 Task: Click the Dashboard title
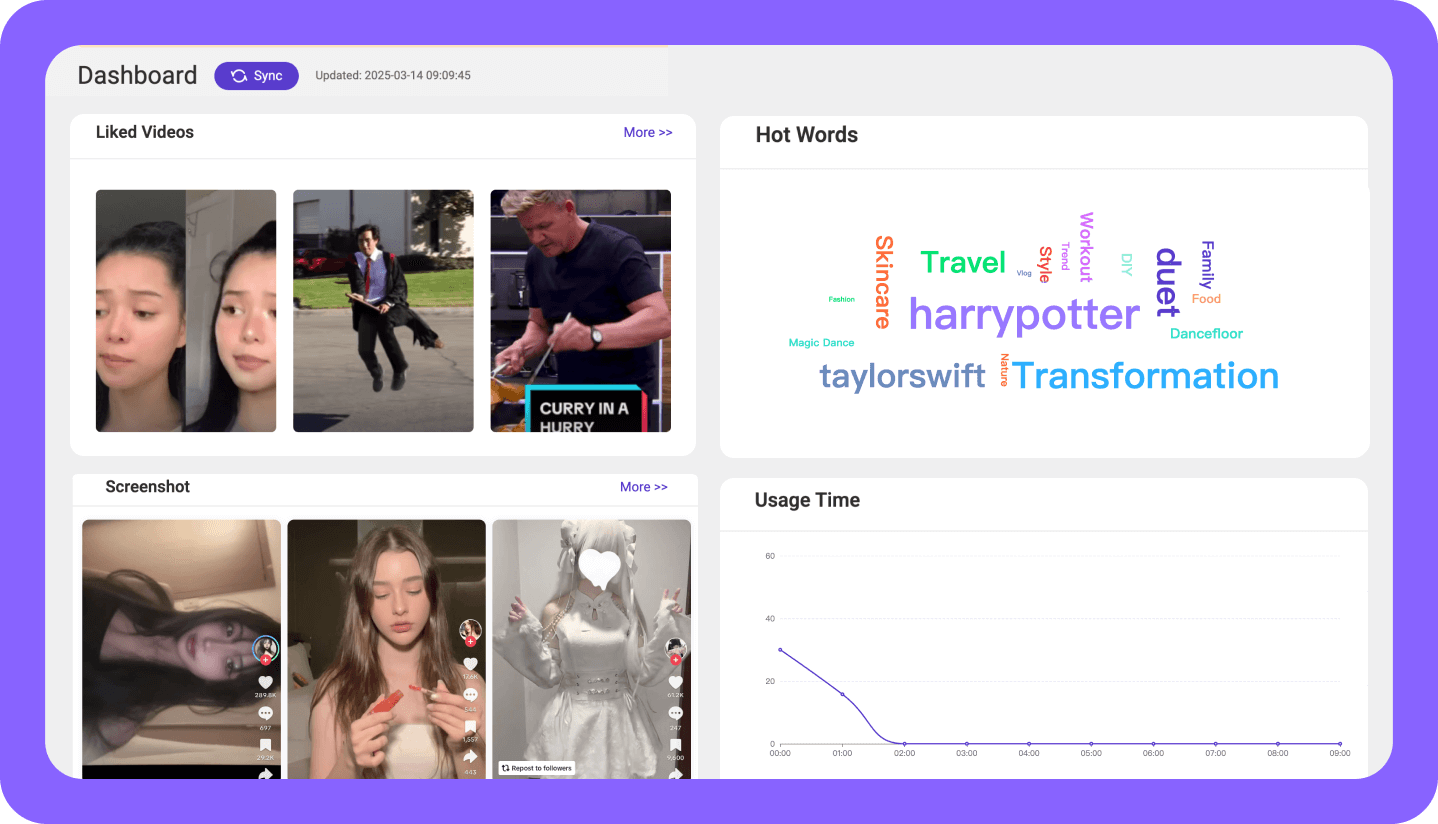coord(137,76)
